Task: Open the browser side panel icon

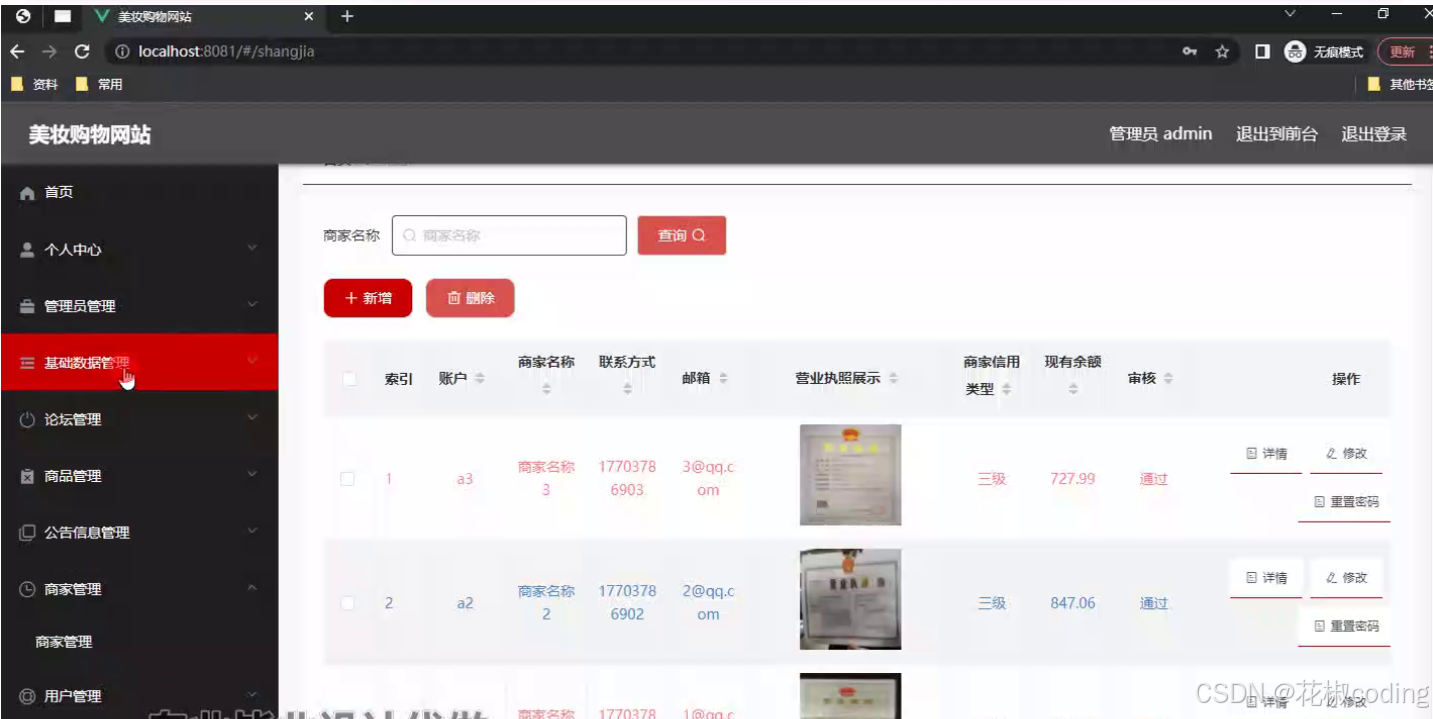Action: (1263, 52)
